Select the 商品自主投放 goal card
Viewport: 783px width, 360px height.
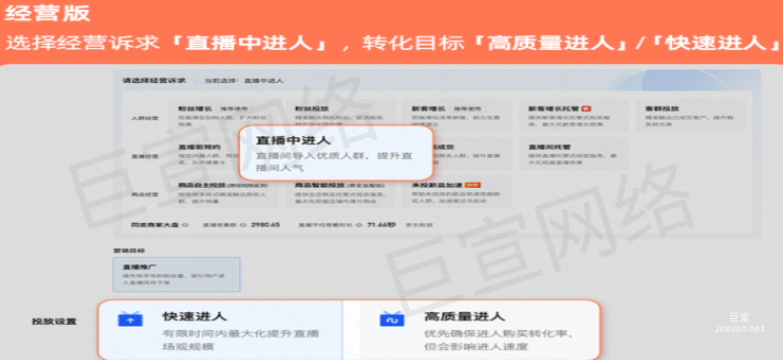pyautogui.click(x=224, y=192)
